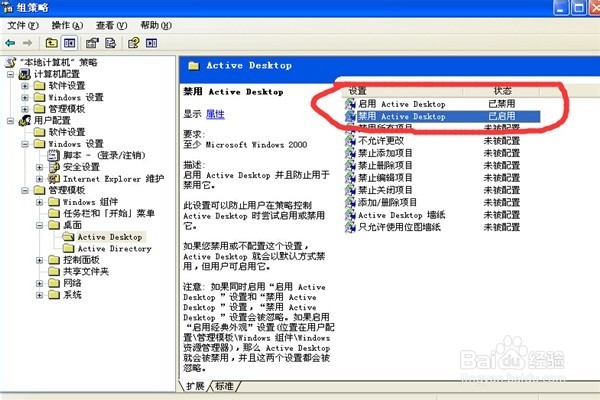Click the Internet Explorer 维护 icon
The height and width of the screenshot is (400, 600).
pos(54,178)
